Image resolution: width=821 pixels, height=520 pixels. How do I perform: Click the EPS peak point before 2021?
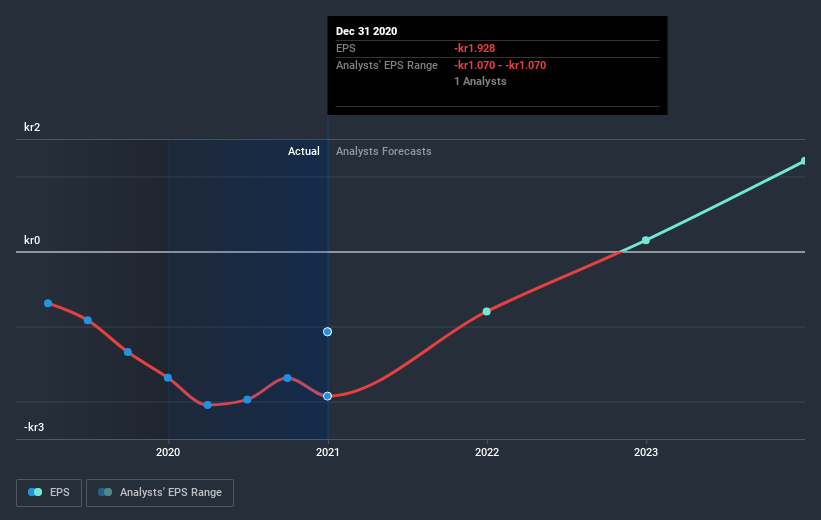tap(287, 378)
